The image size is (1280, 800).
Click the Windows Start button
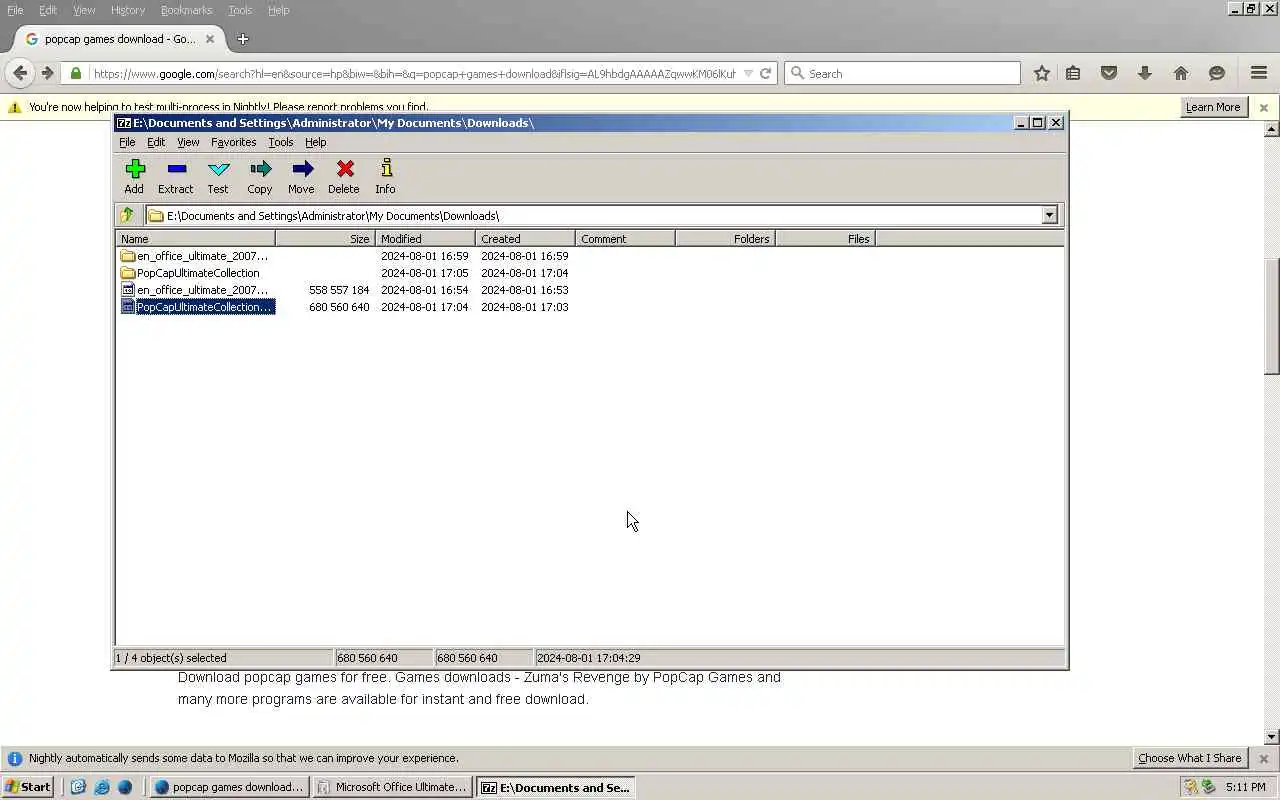pos(28,787)
